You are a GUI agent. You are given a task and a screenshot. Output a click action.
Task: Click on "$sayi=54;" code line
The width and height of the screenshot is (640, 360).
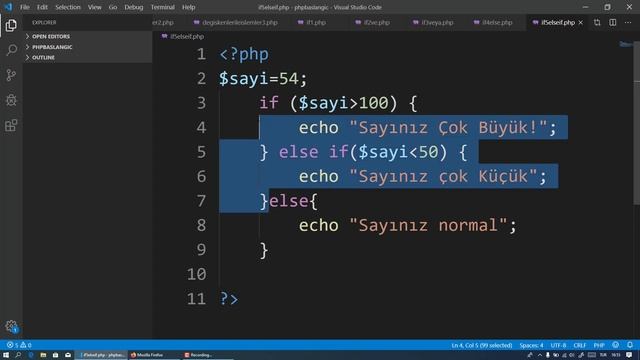263,78
